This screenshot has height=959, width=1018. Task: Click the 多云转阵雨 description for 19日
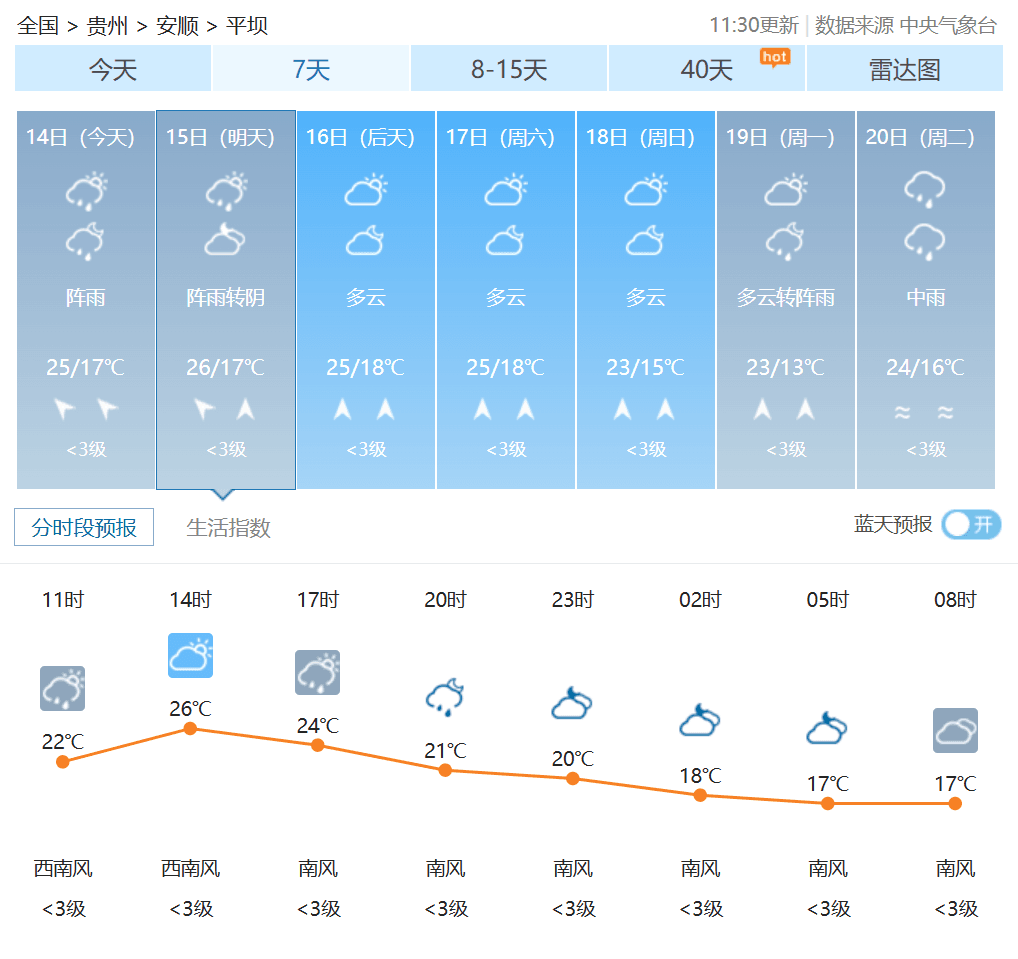[786, 297]
